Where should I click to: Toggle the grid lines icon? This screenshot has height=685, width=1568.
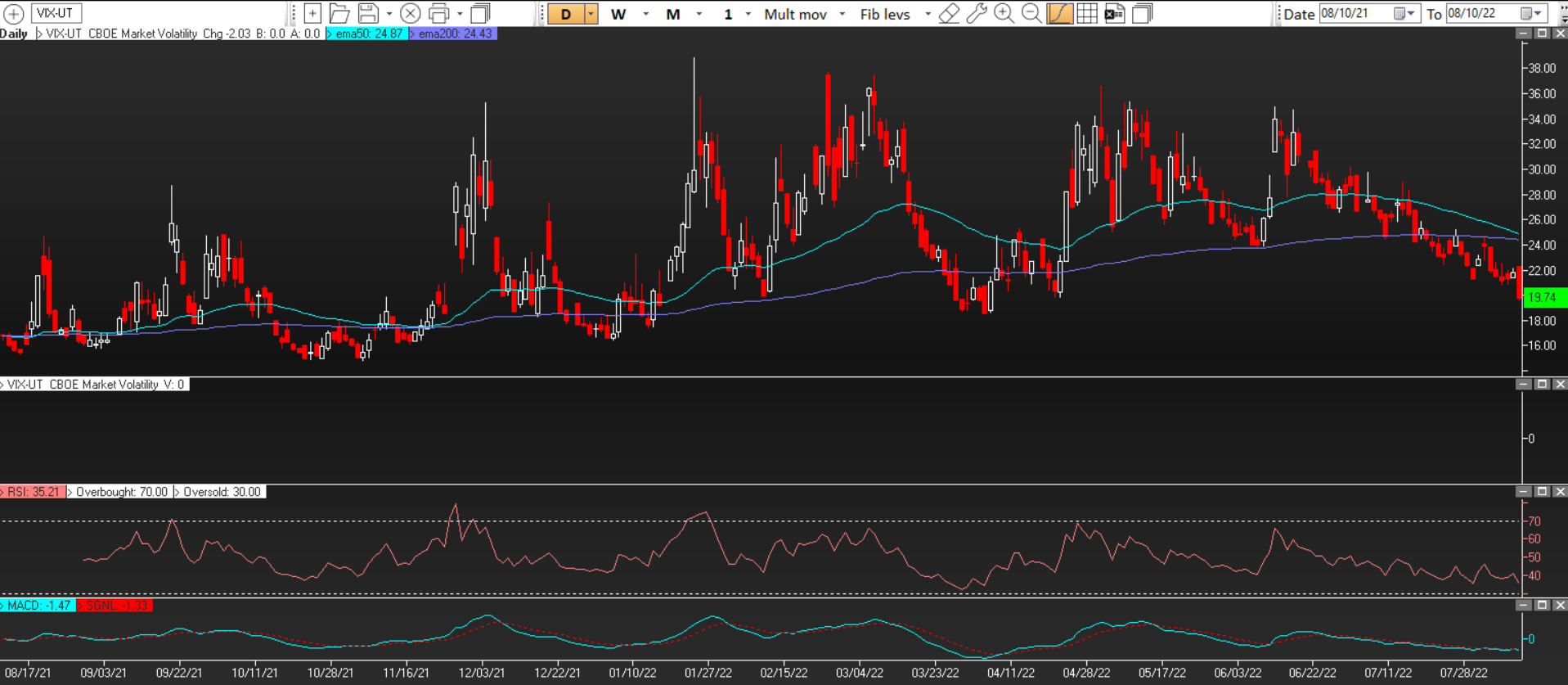pos(1087,13)
